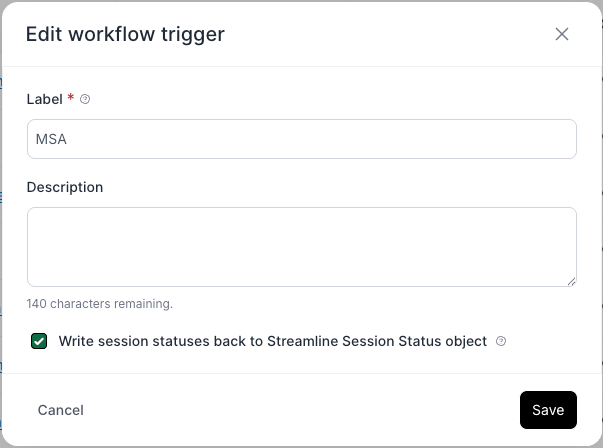Focus the Label field containing MSA

[x=300, y=139]
